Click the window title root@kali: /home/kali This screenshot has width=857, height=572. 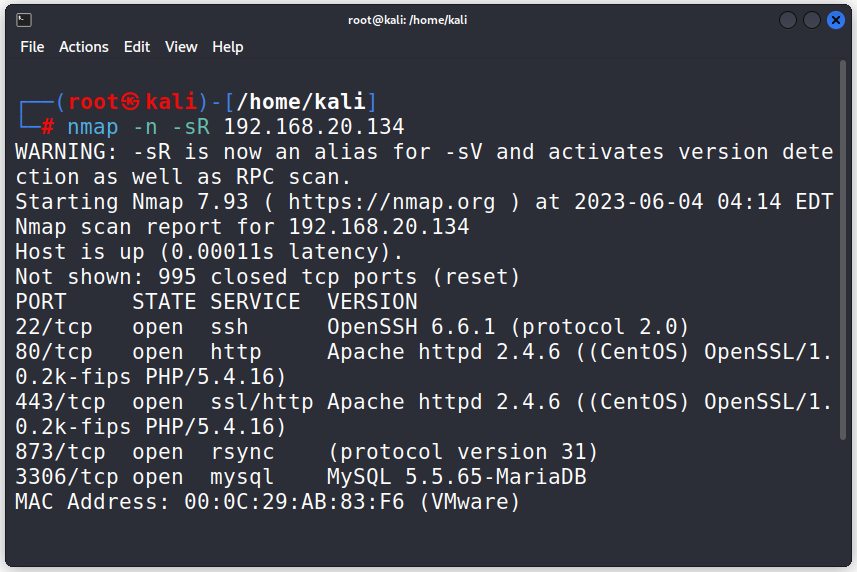(407, 20)
